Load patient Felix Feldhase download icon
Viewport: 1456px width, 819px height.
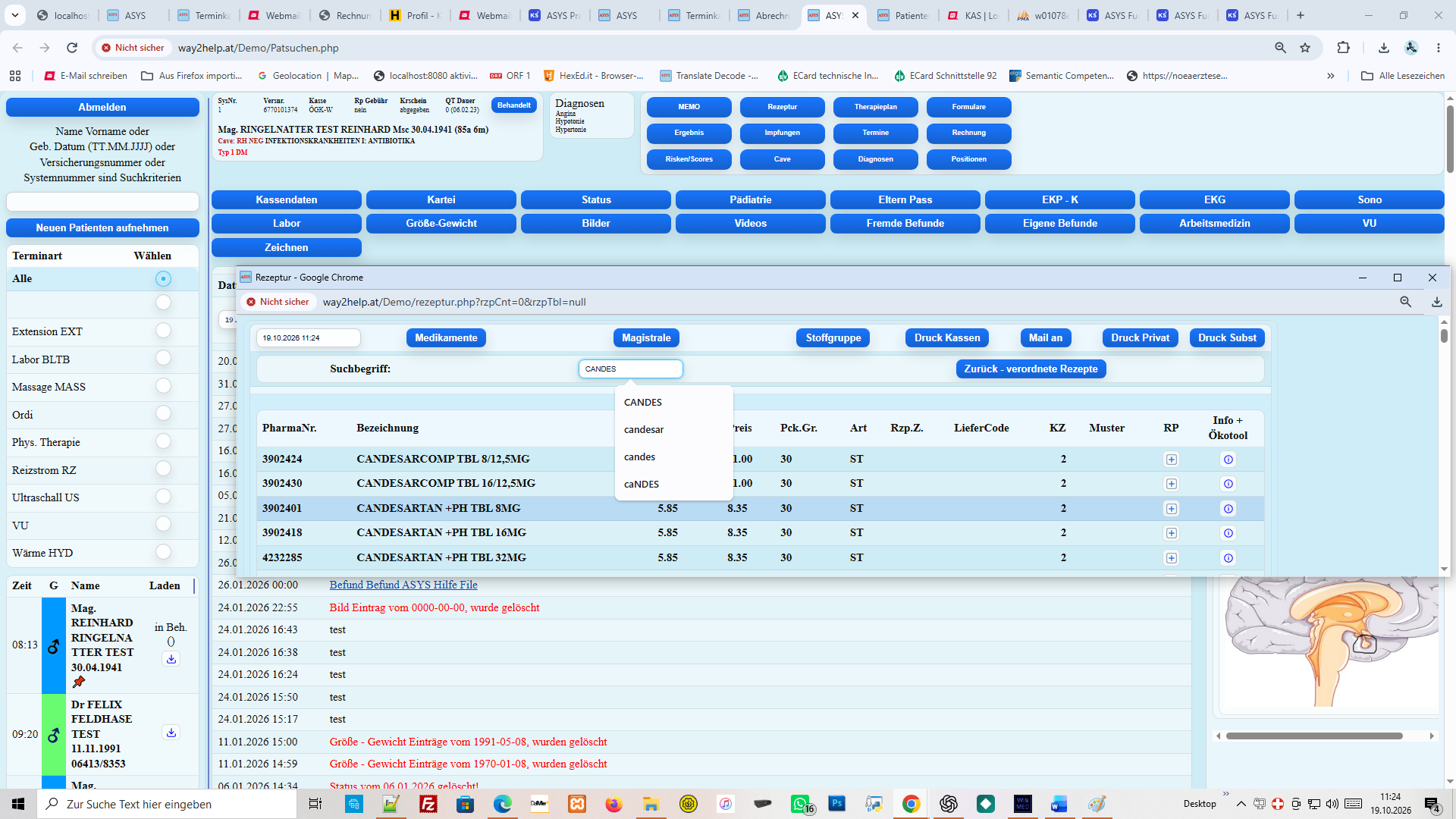(x=171, y=733)
